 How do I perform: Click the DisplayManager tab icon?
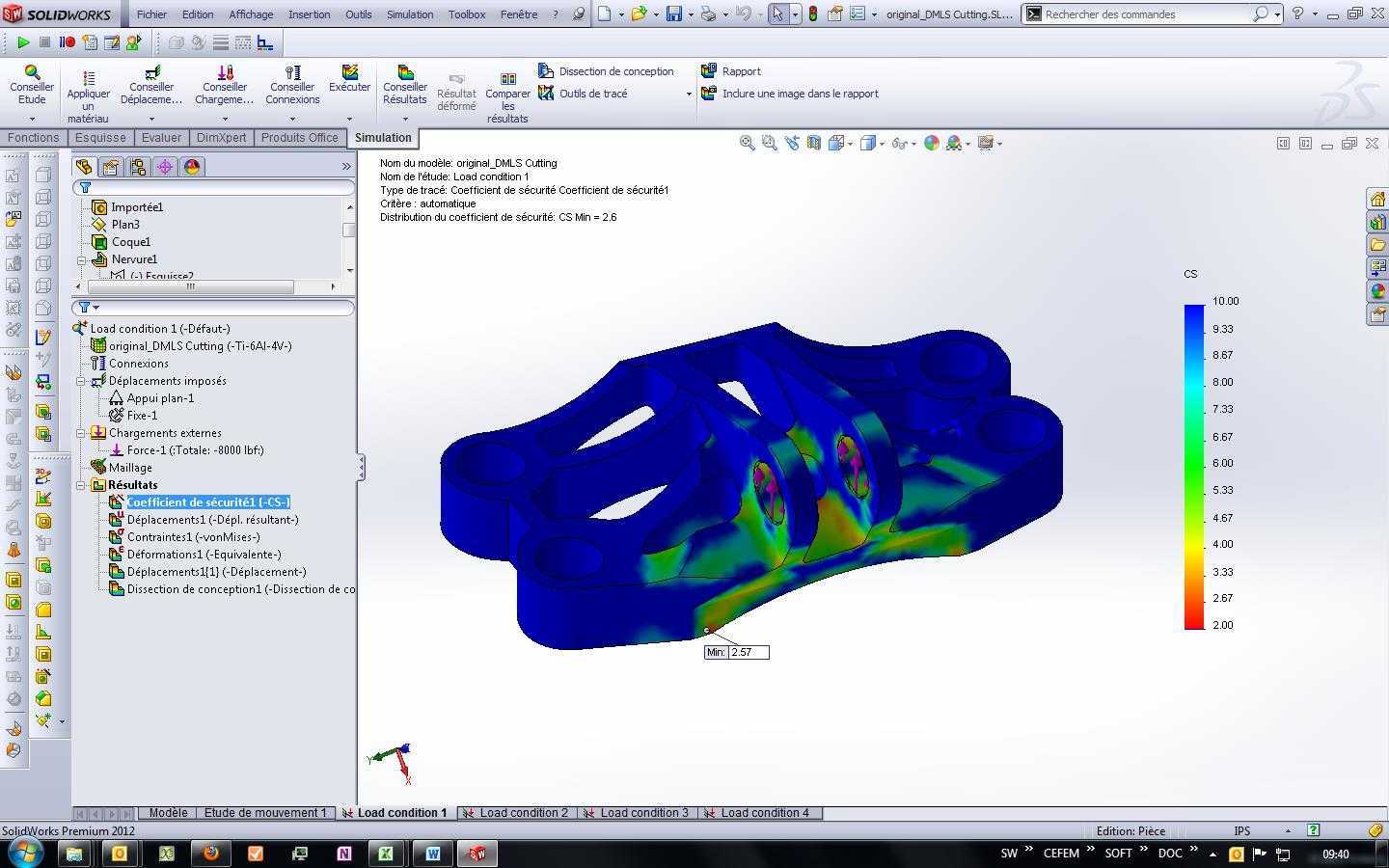pos(192,167)
